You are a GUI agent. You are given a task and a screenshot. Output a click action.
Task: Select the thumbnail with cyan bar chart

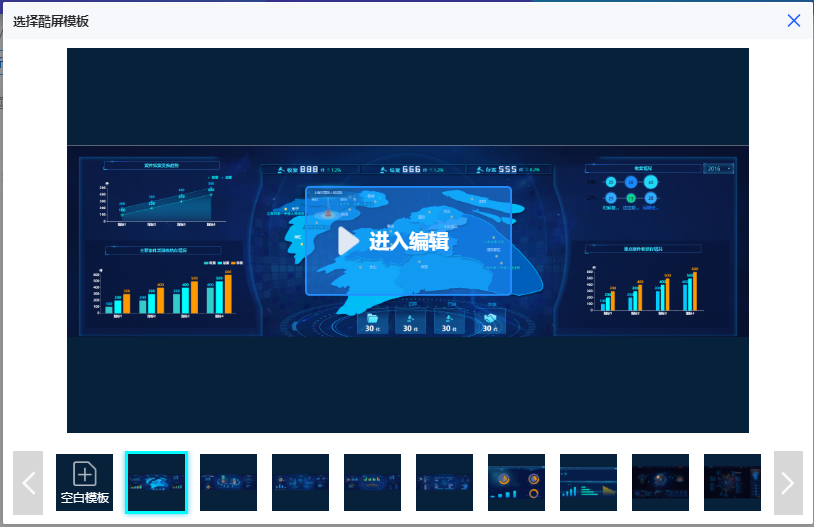point(588,483)
